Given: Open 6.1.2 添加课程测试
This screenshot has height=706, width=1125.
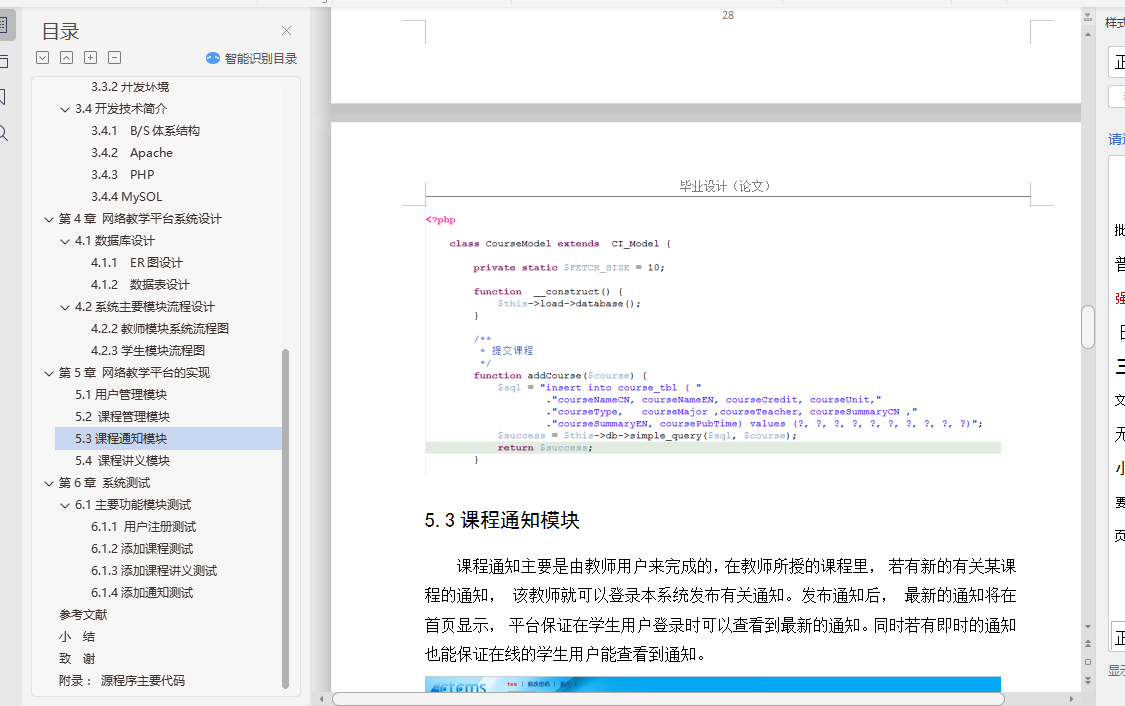Looking at the screenshot, I should (142, 549).
